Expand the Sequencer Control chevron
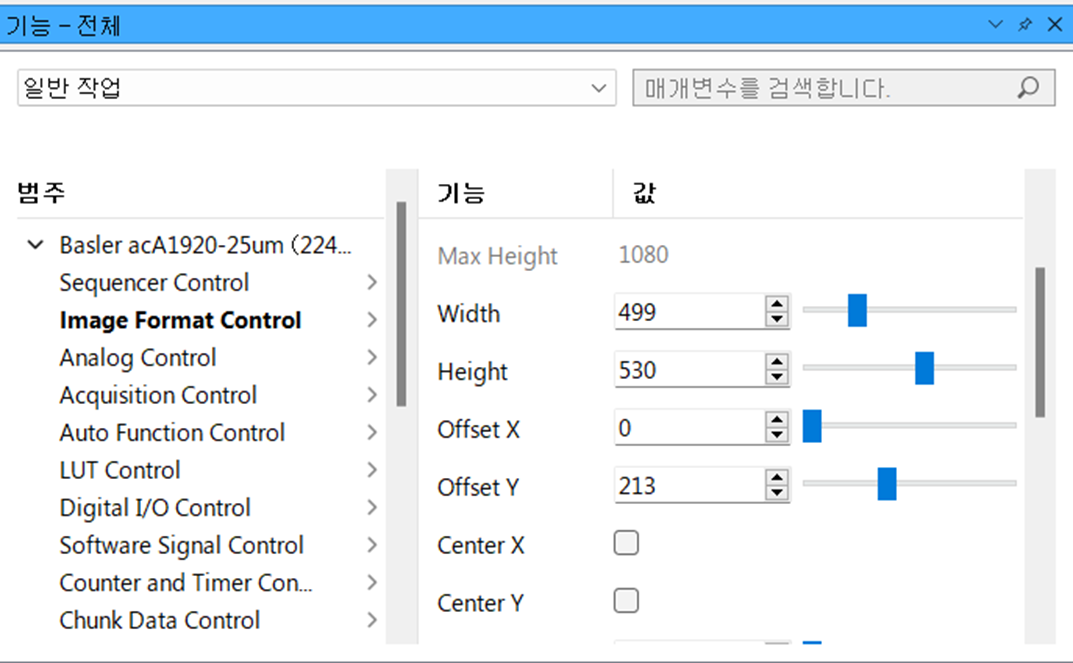This screenshot has height=663, width=1073. pos(372,283)
